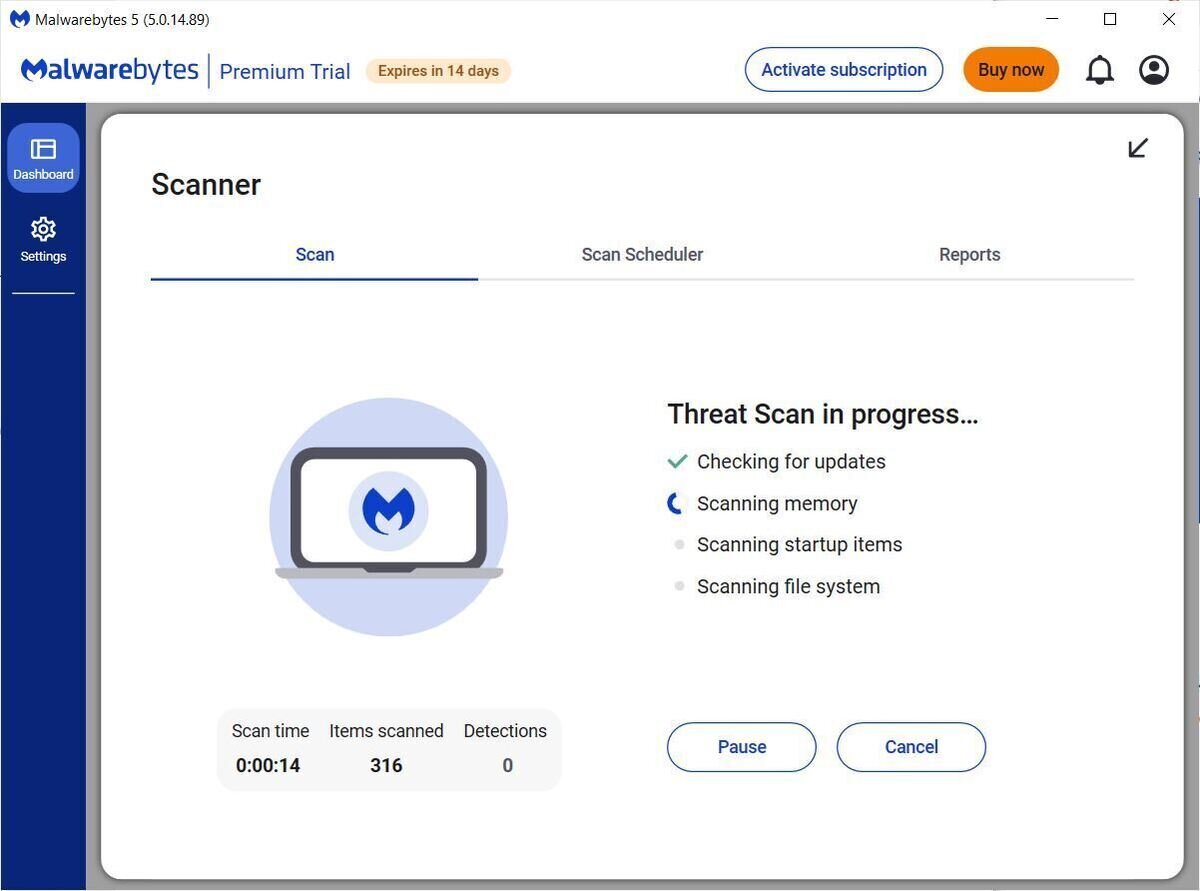
Task: Open the Settings gear in sidebar
Action: pos(43,240)
